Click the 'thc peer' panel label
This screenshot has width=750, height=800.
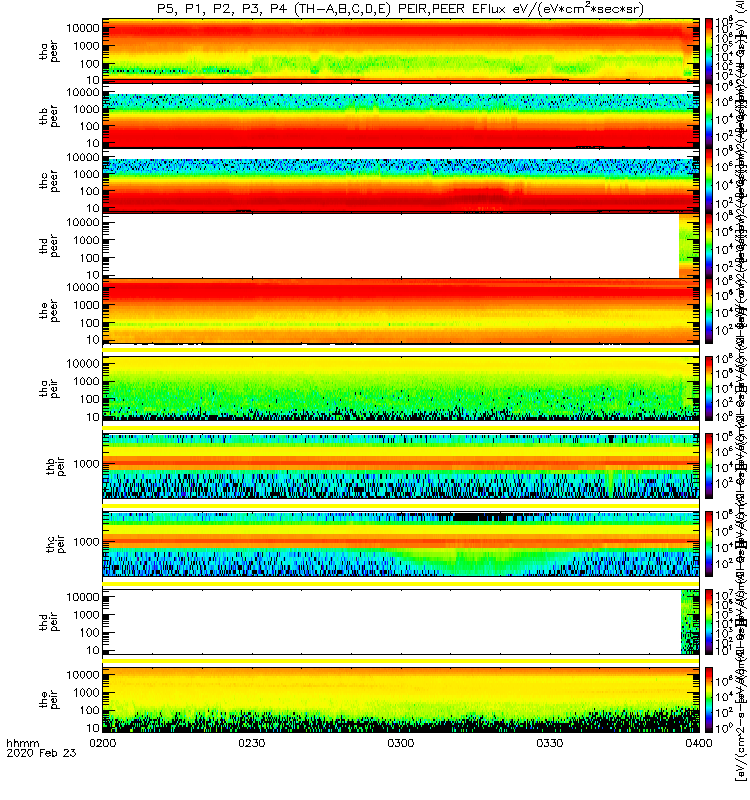tap(49, 181)
